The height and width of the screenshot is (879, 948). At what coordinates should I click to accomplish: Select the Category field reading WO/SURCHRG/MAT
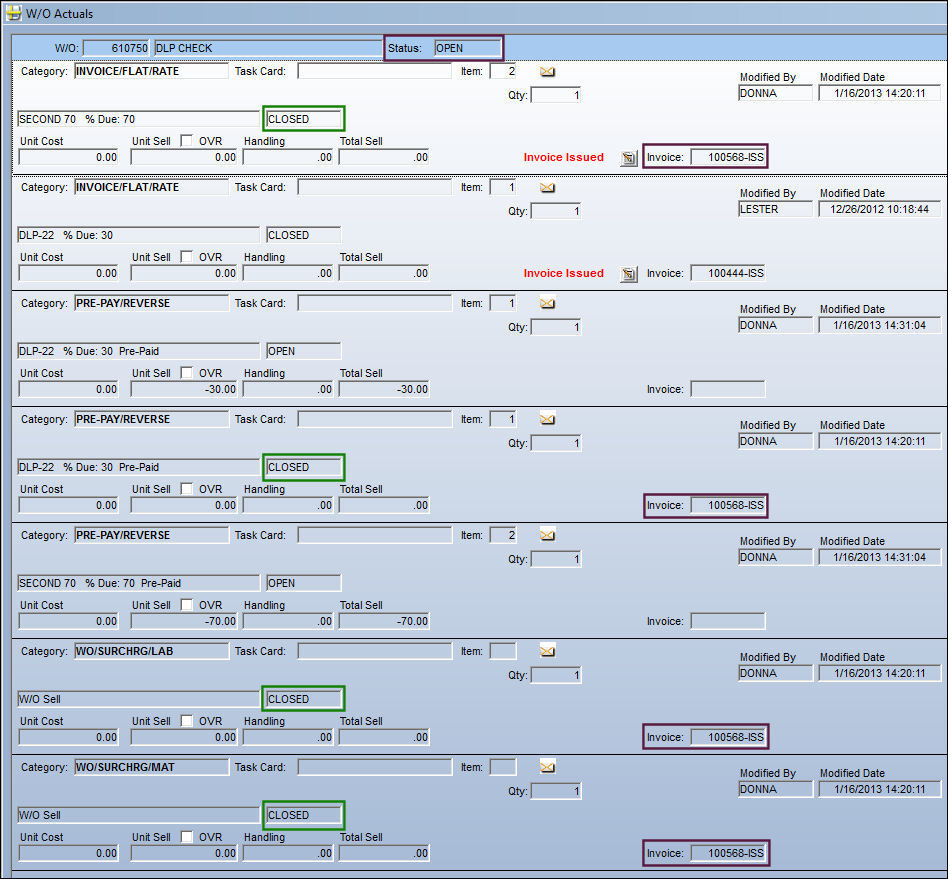152,767
